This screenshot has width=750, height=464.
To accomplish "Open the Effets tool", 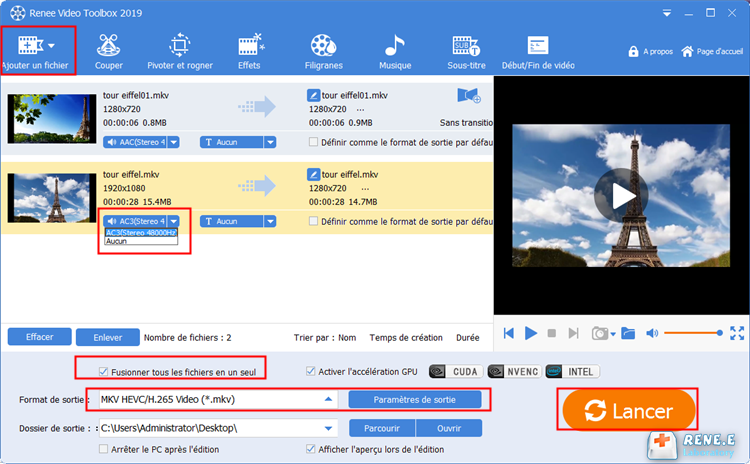I will coord(250,52).
